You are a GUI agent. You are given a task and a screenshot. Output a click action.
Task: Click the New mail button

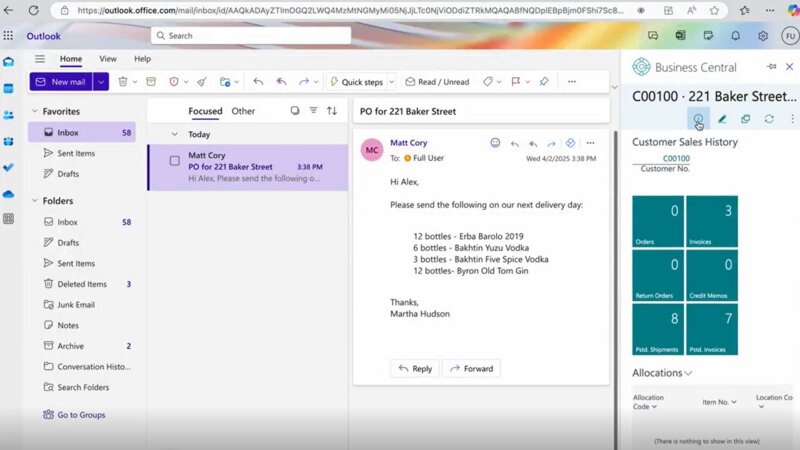61,82
